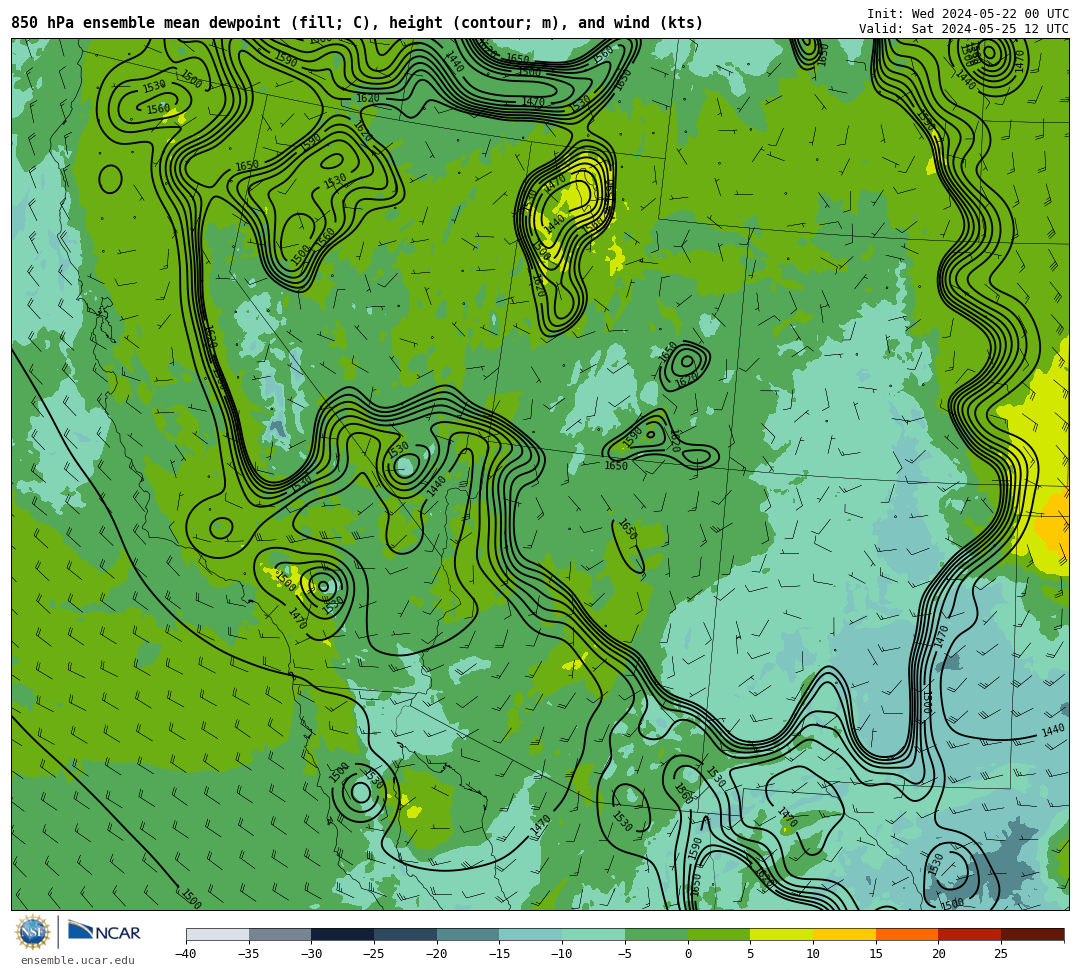Click the 1440 contour label near the map's southeast edge

(1052, 731)
